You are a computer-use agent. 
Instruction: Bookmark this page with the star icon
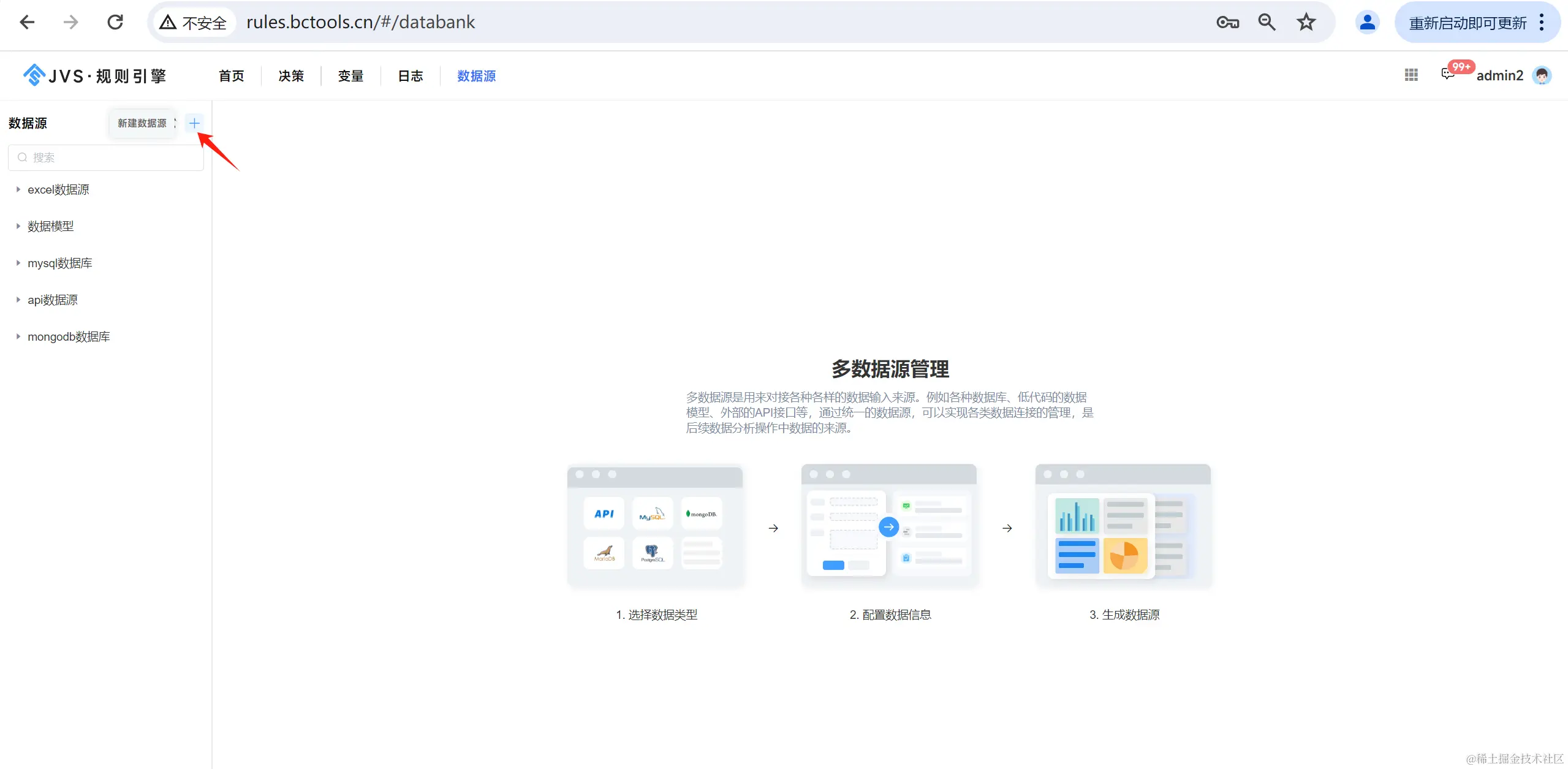click(1306, 23)
